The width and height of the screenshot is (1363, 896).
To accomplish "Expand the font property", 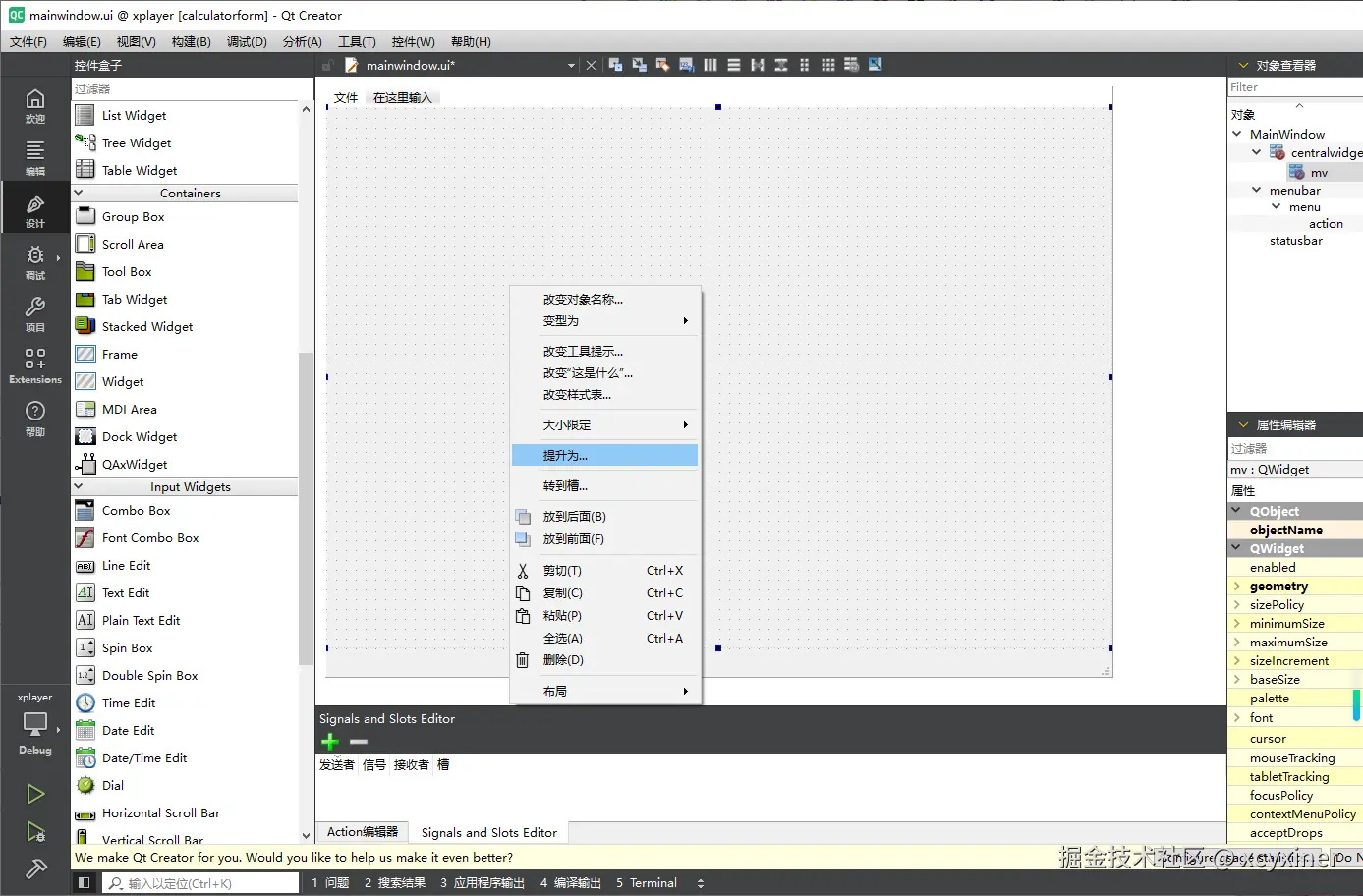I will [x=1237, y=717].
